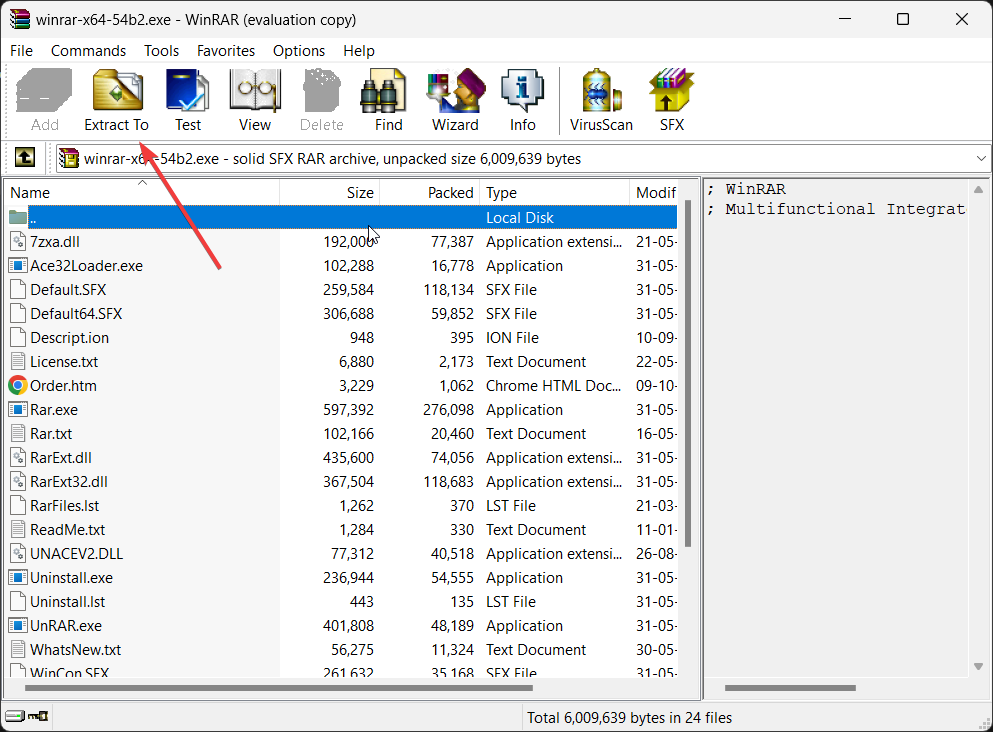Sort files by Type column header

(x=554, y=192)
